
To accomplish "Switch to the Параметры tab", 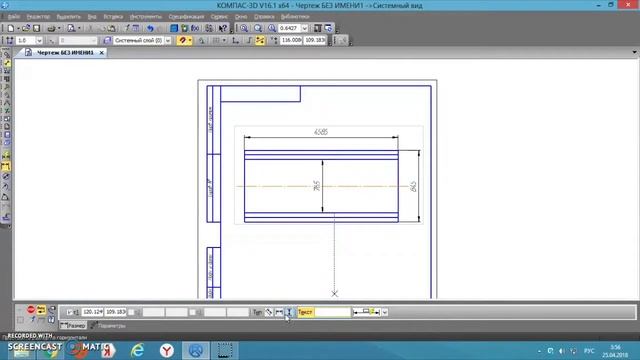I will point(108,325).
